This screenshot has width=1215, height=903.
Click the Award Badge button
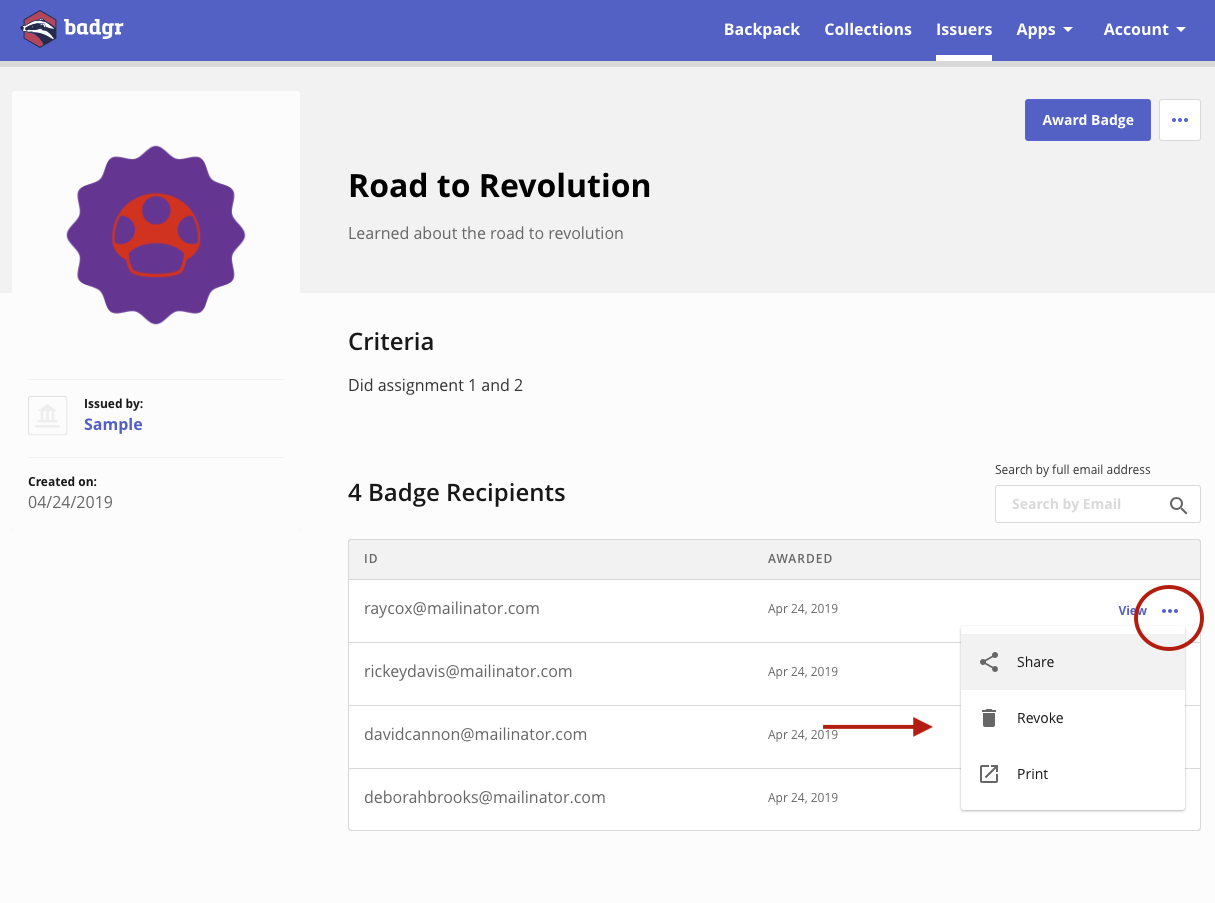tap(1088, 120)
